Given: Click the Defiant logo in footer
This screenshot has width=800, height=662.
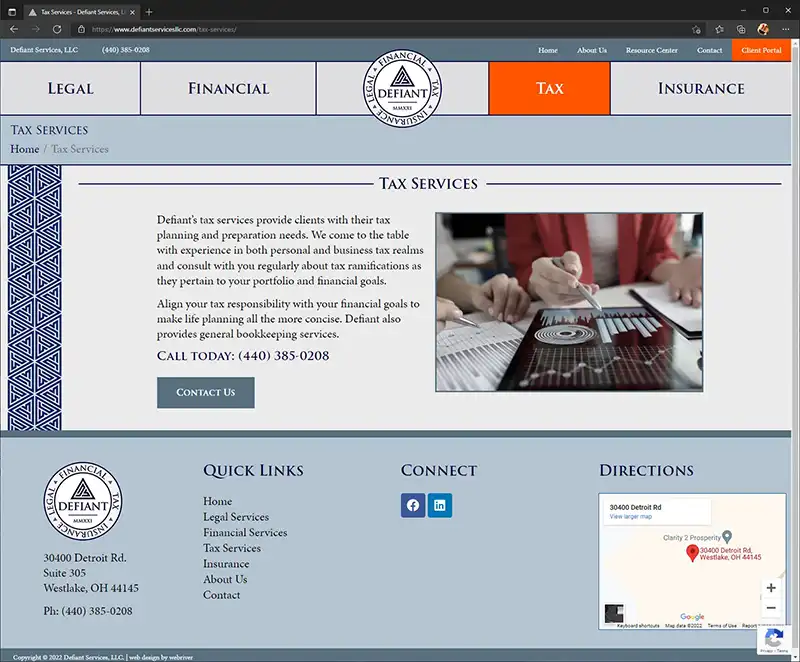Looking at the screenshot, I should (x=83, y=501).
